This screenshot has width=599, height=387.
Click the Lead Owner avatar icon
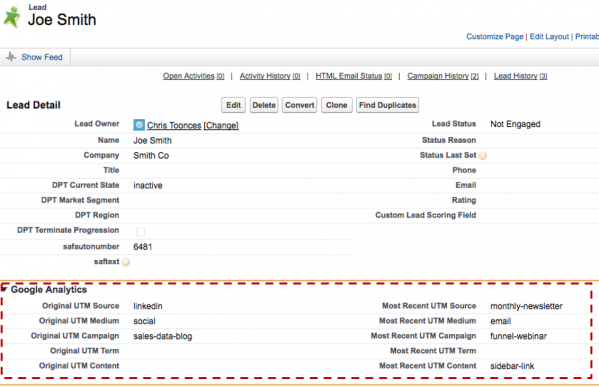(139, 125)
